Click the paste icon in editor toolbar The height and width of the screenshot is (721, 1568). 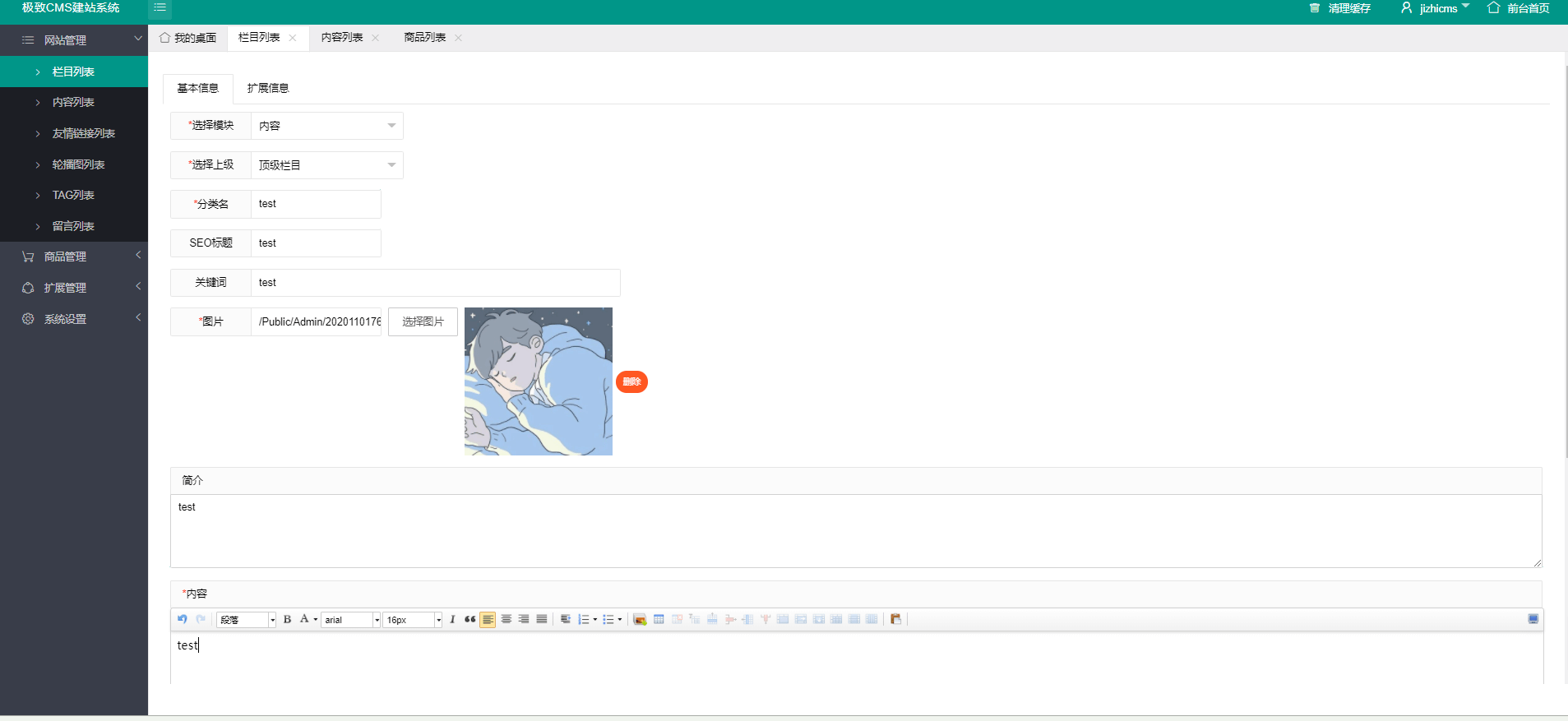(895, 619)
